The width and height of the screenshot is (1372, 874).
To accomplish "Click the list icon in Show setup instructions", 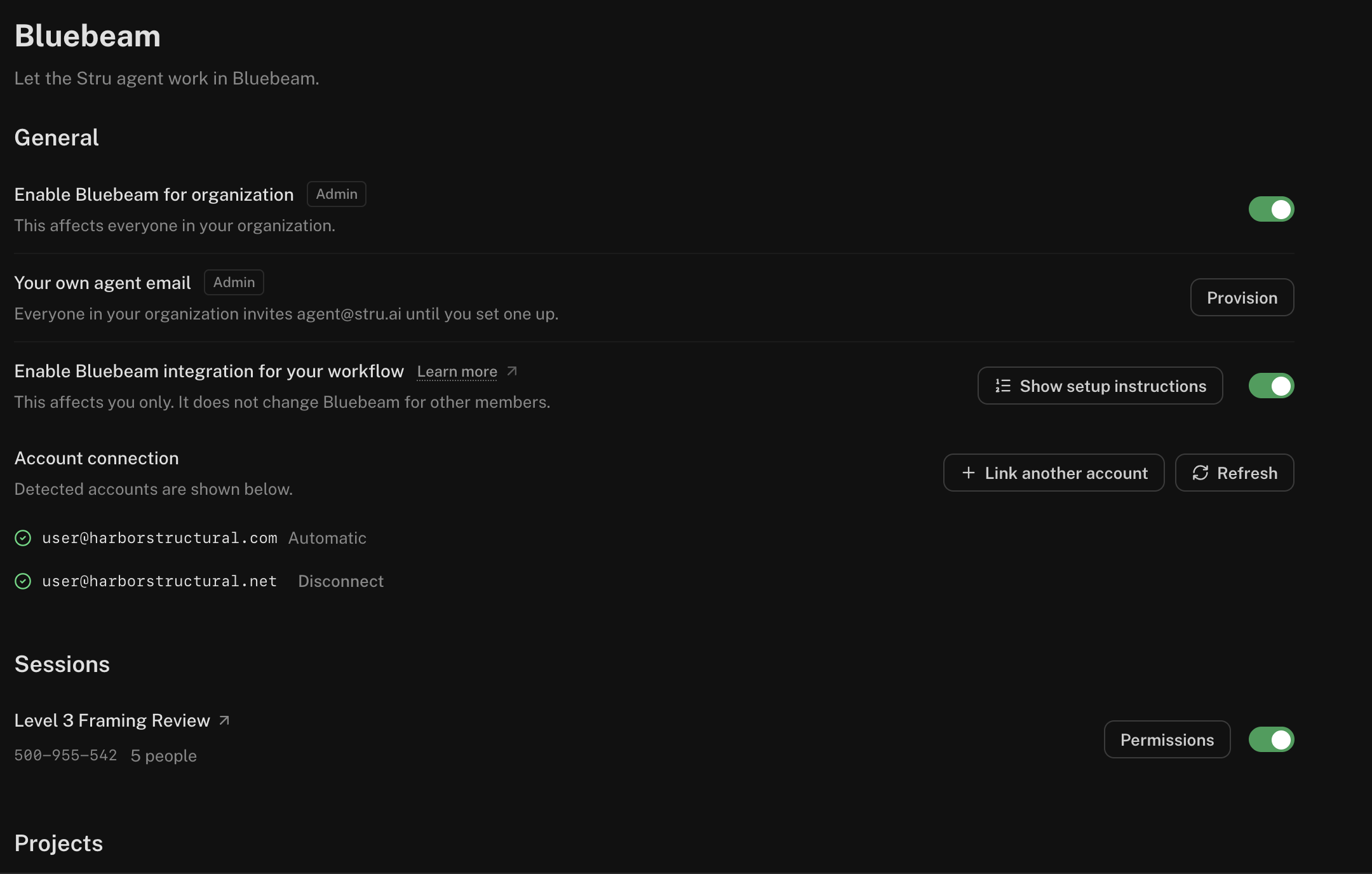I will click(1003, 386).
